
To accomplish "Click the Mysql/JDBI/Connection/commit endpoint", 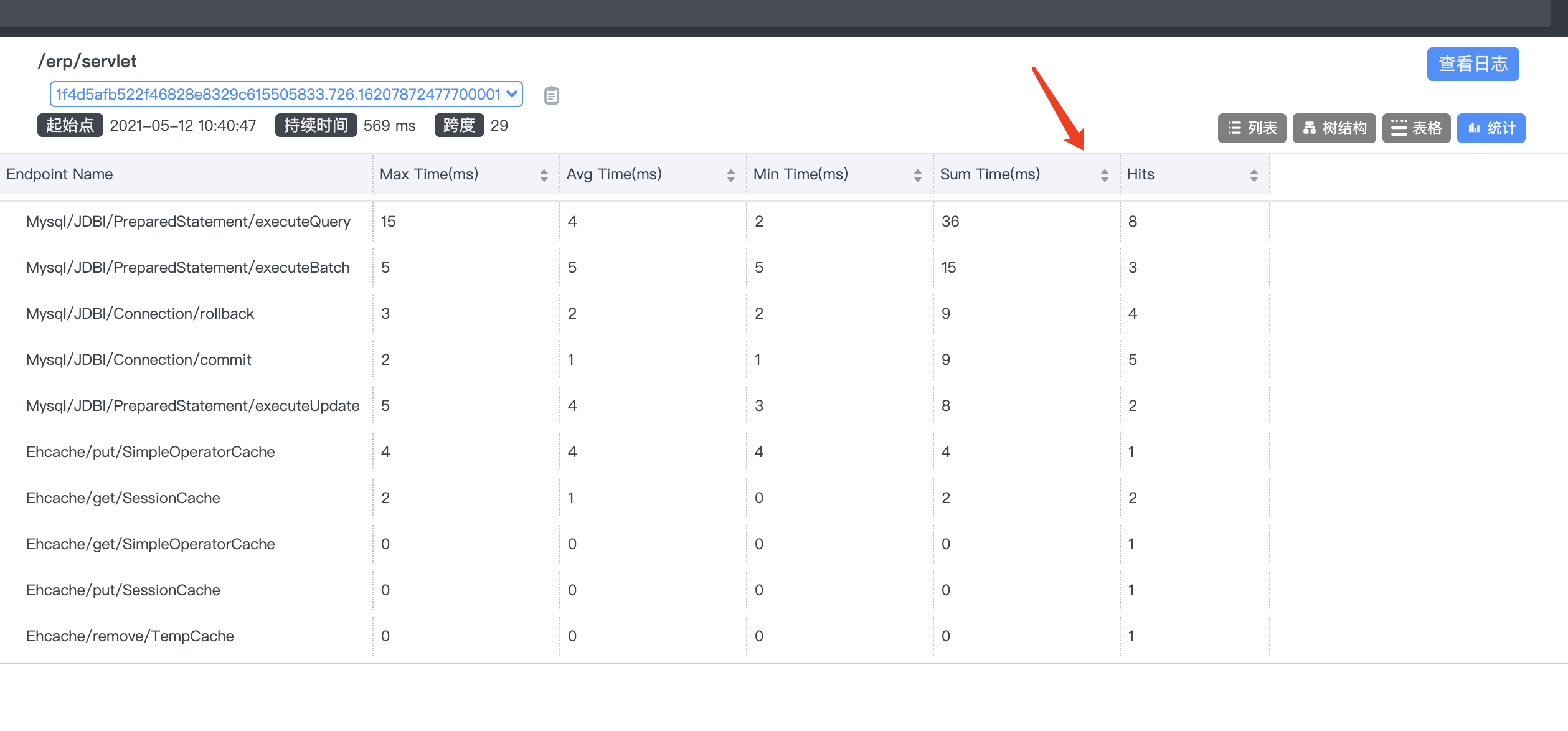I will point(138,360).
